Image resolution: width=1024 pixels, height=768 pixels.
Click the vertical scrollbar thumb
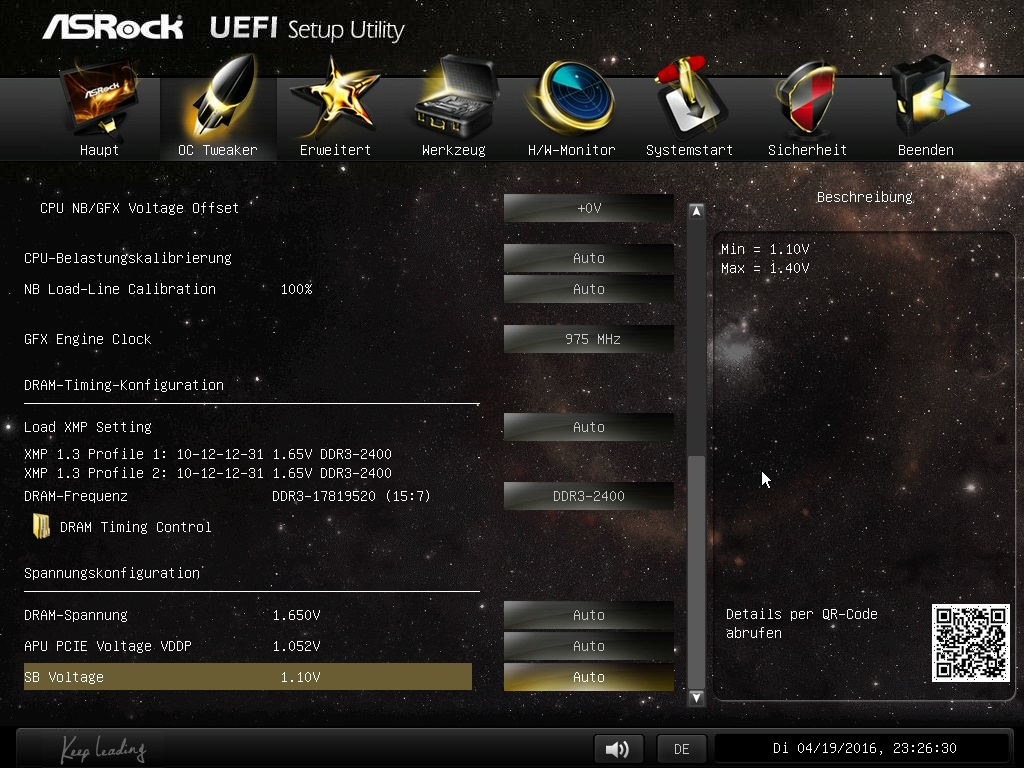point(696,571)
